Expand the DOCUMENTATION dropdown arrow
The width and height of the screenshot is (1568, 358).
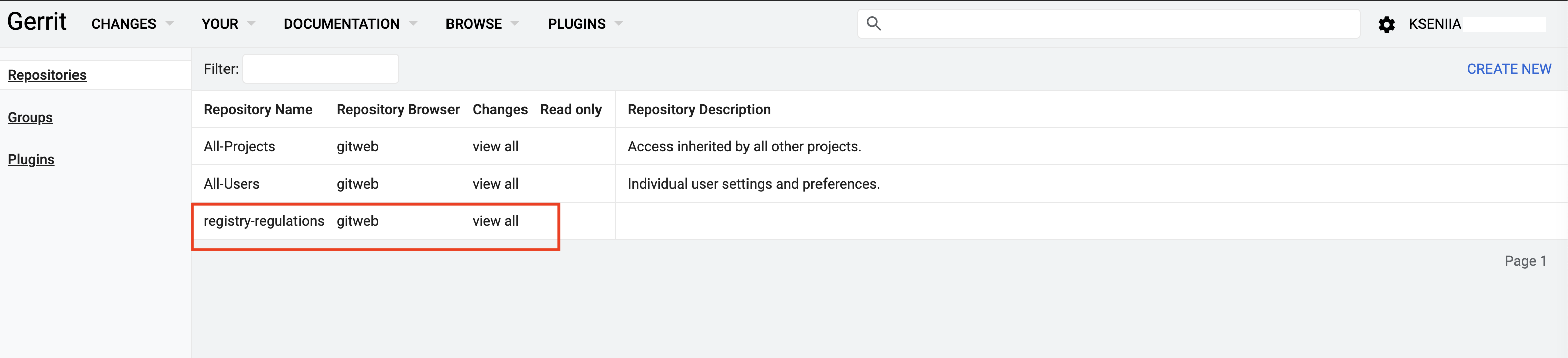(413, 24)
